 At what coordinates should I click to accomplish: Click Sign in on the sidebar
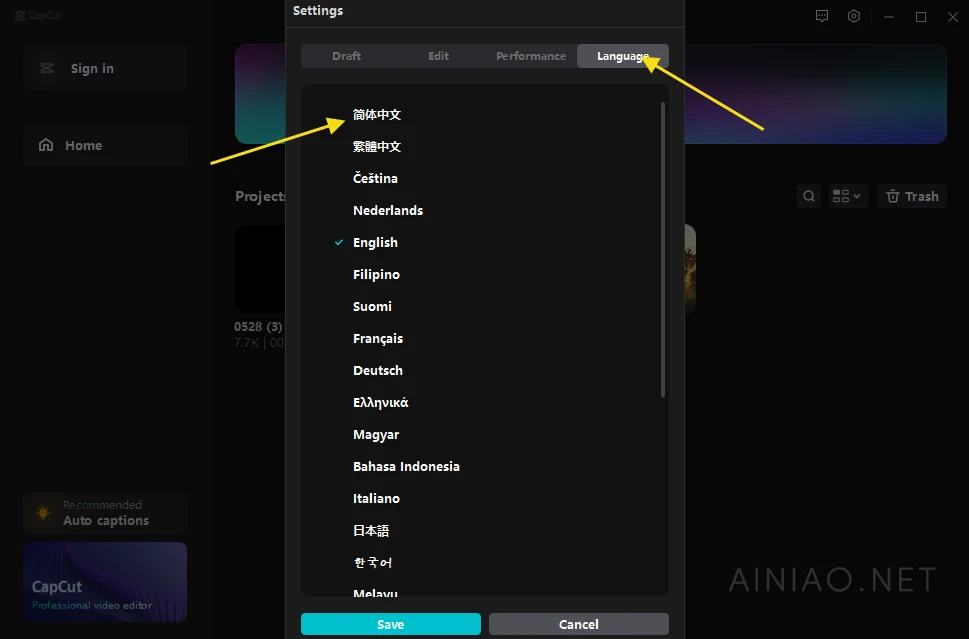(105, 68)
